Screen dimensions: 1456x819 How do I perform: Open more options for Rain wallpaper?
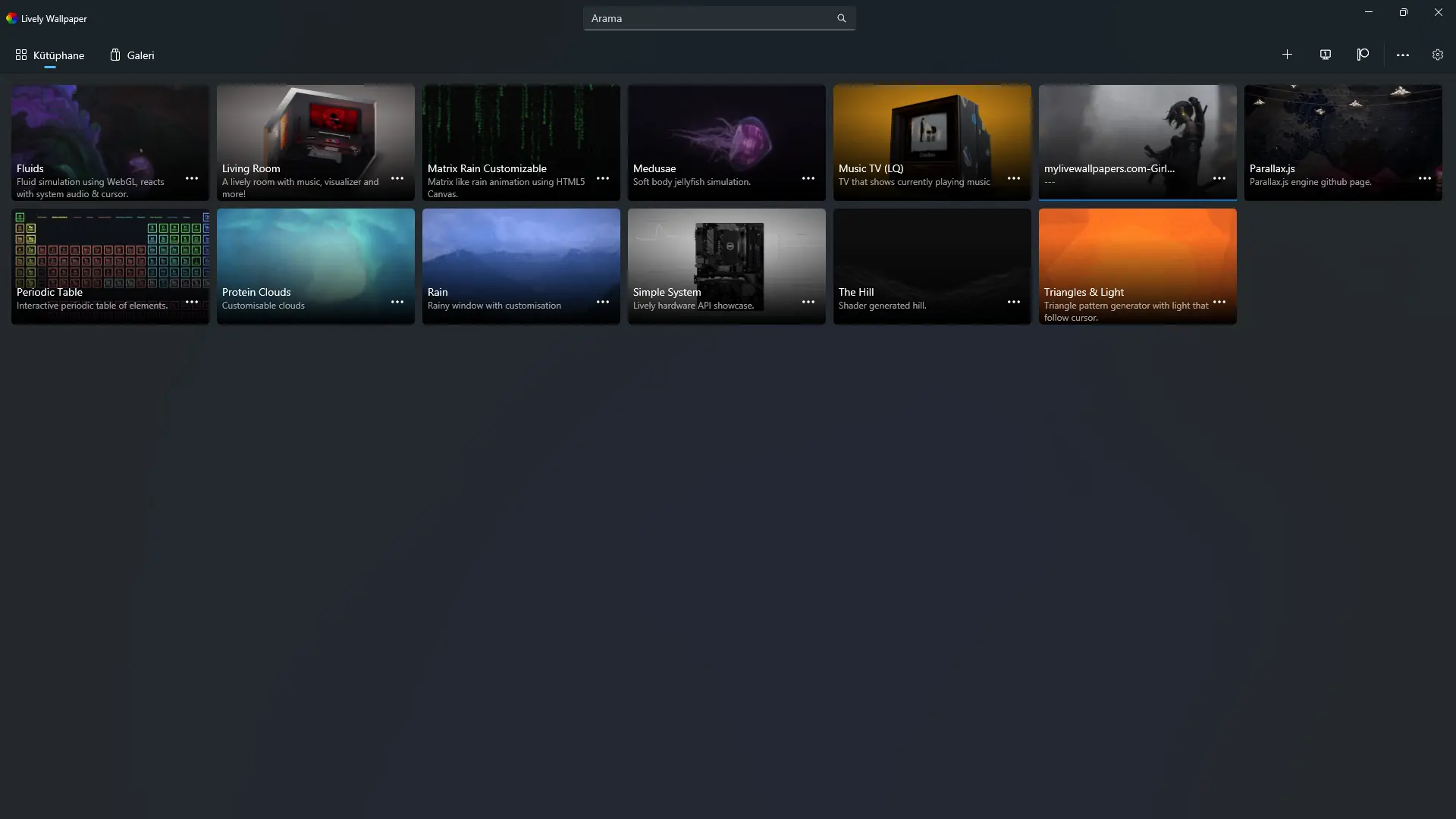603,302
